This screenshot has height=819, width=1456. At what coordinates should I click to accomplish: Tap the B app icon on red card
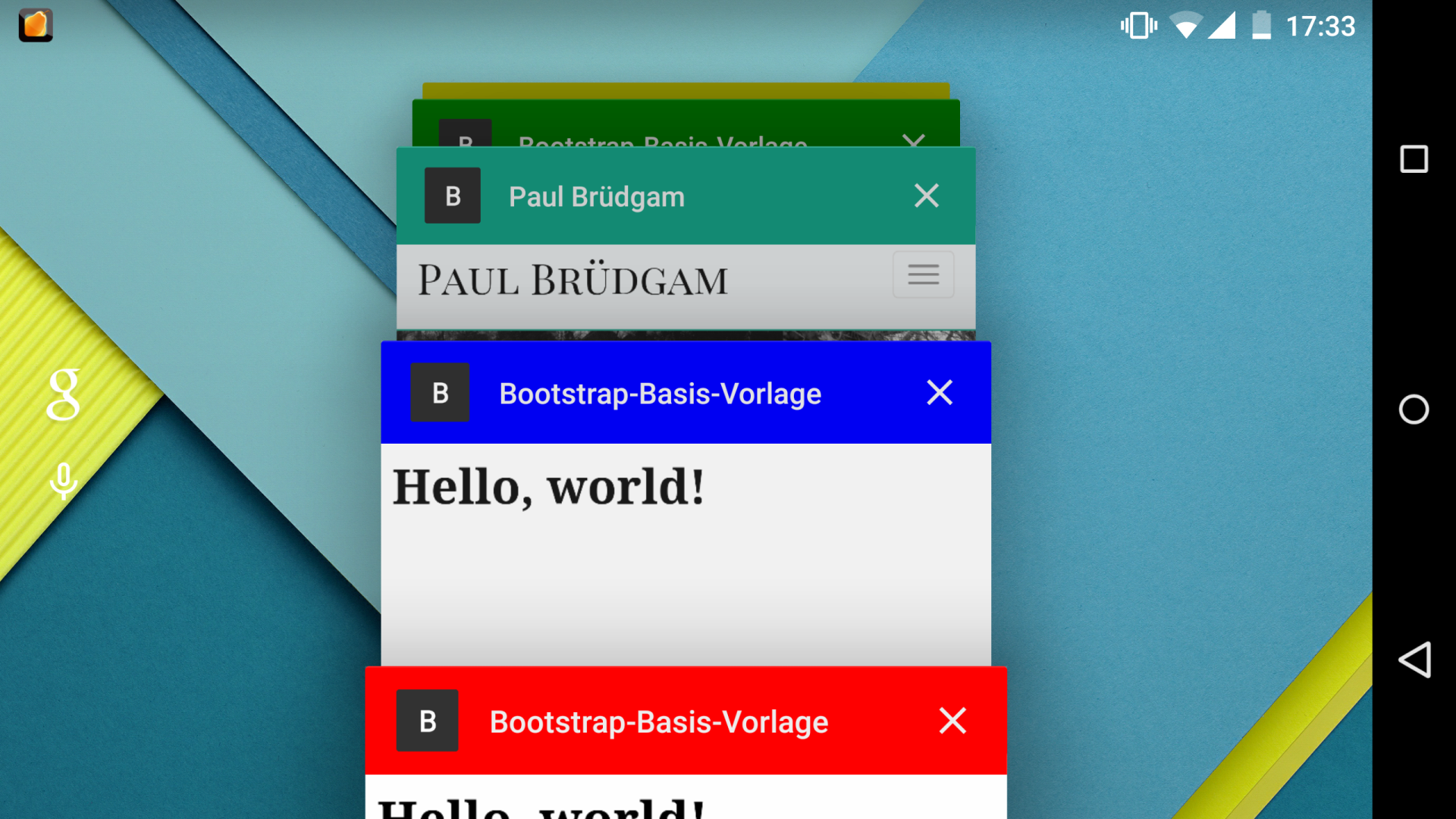428,720
